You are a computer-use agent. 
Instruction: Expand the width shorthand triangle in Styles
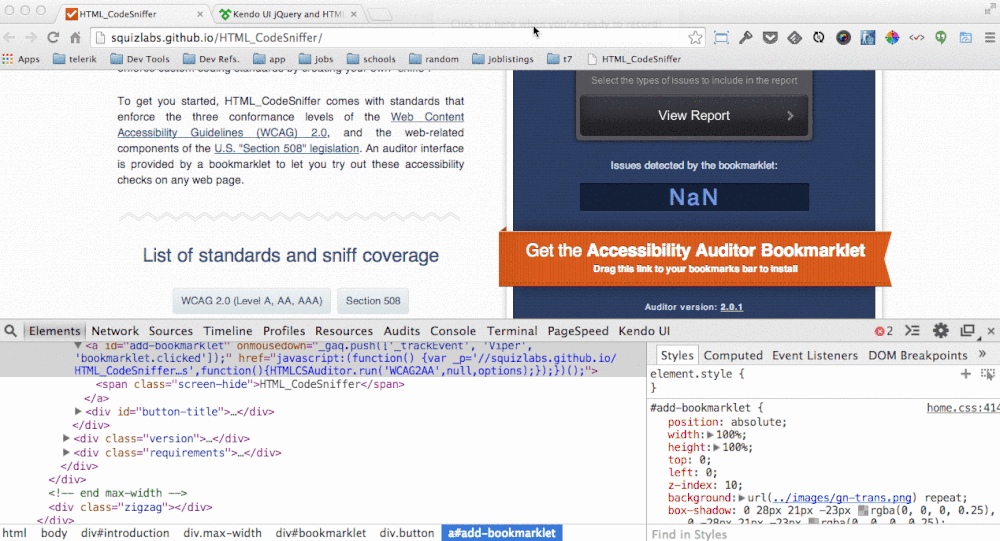(710, 434)
